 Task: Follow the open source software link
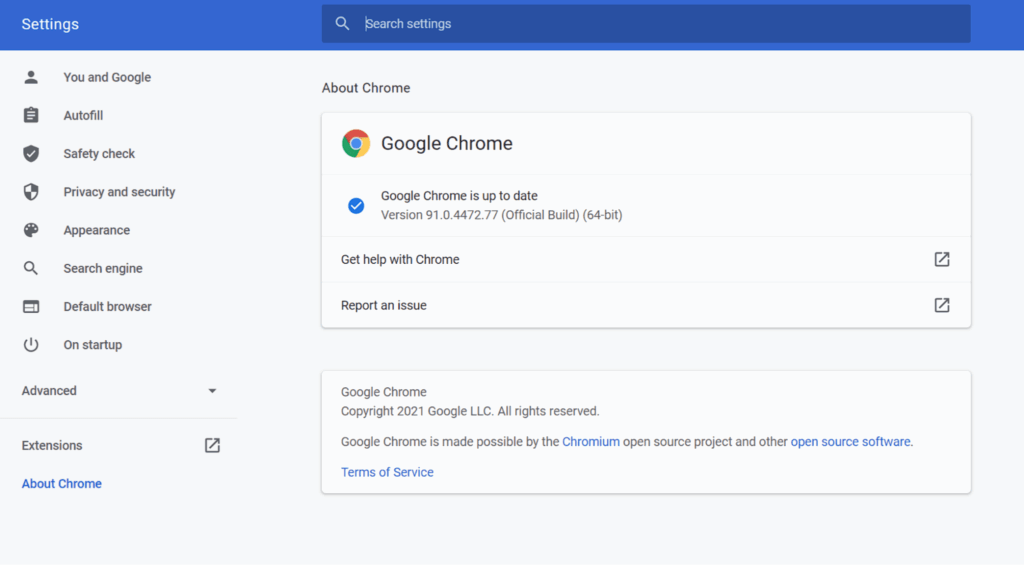850,441
